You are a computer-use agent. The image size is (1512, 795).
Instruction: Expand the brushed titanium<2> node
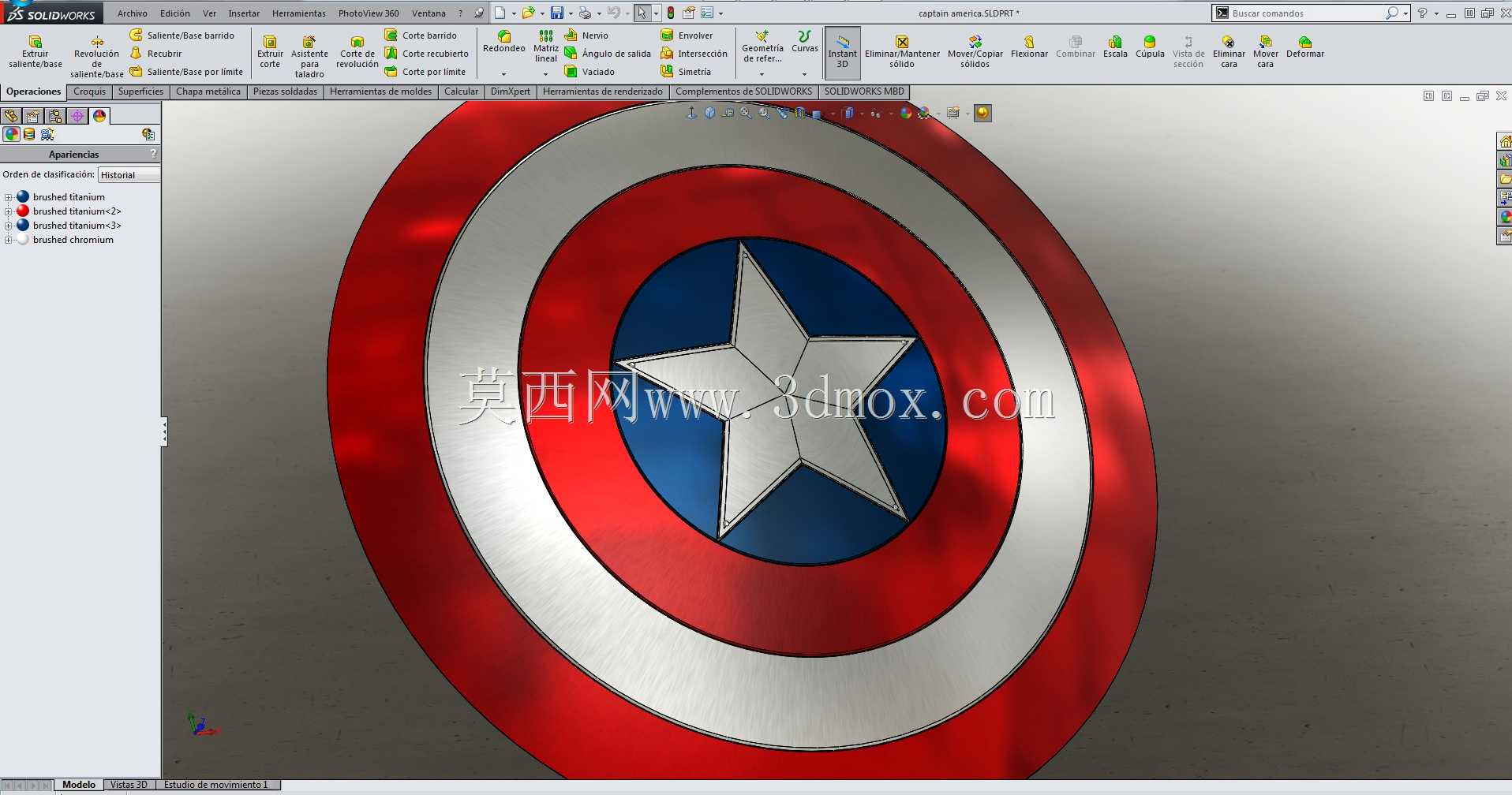click(x=8, y=211)
